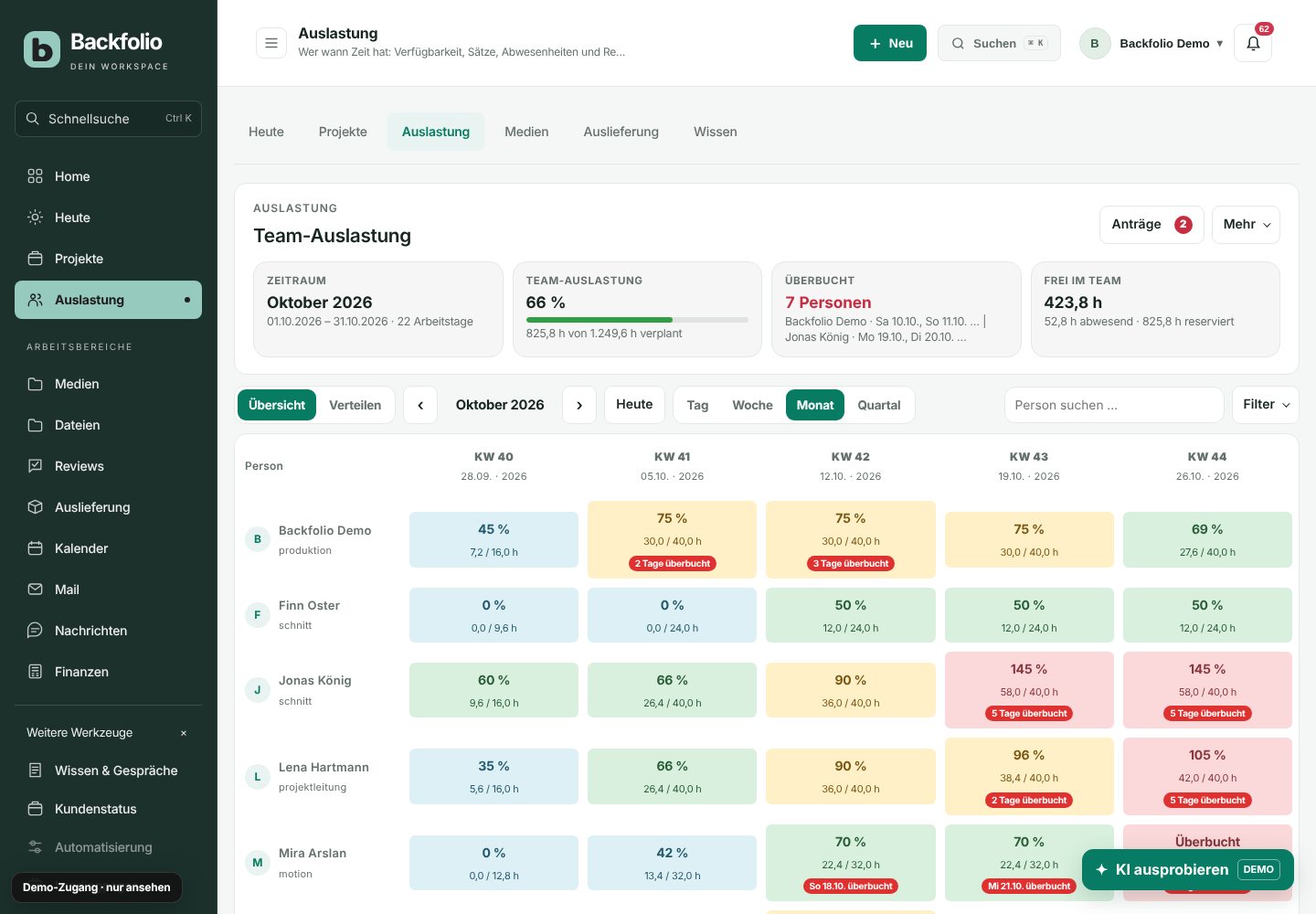Viewport: 1316px width, 914px height.
Task: Expand the Mehr dropdown
Action: 1246,225
